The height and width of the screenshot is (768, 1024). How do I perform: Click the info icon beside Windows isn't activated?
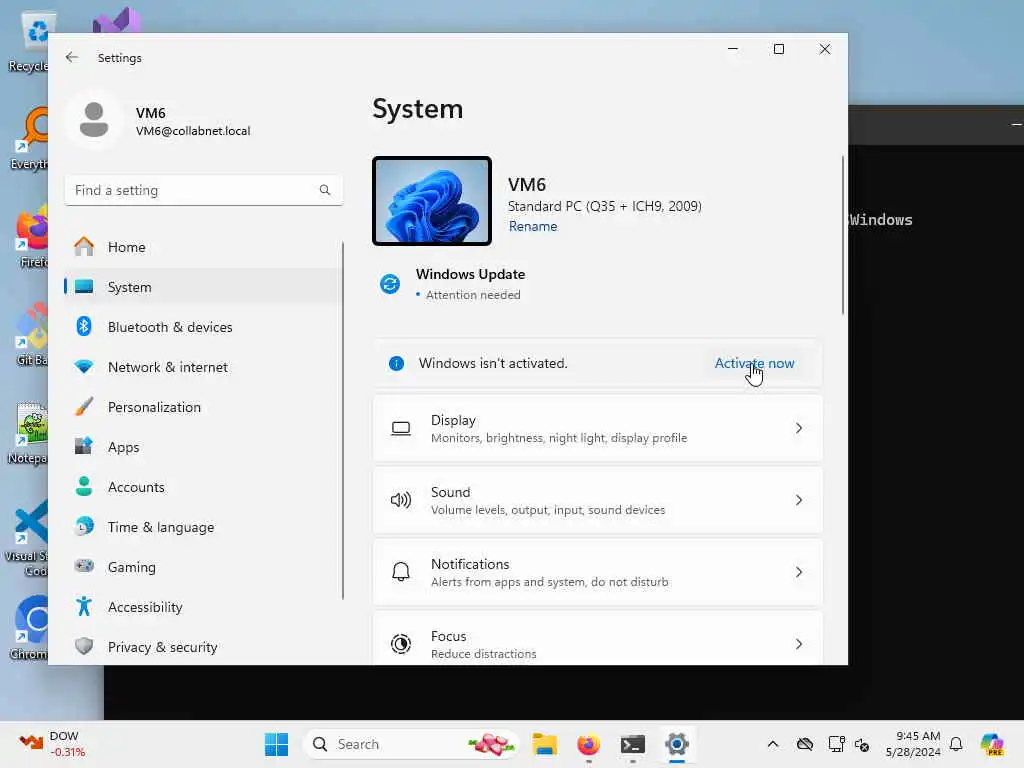tap(396, 364)
